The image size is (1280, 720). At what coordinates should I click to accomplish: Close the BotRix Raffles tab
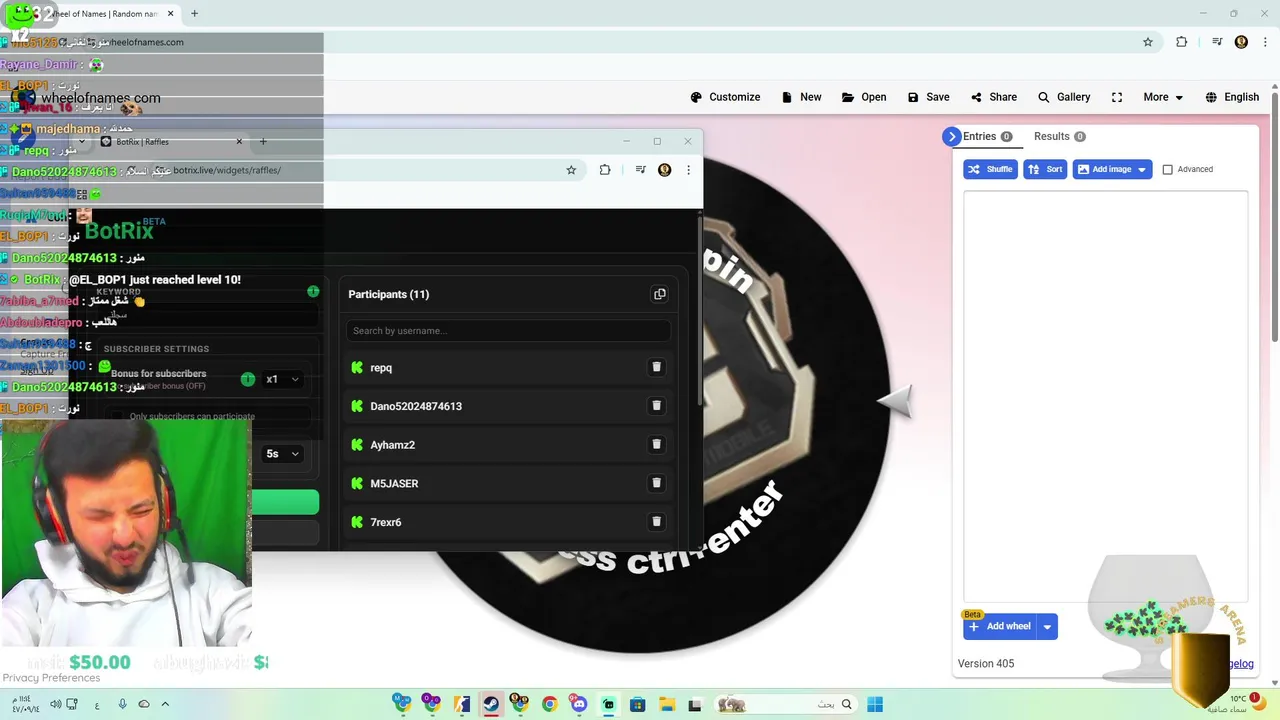(239, 141)
